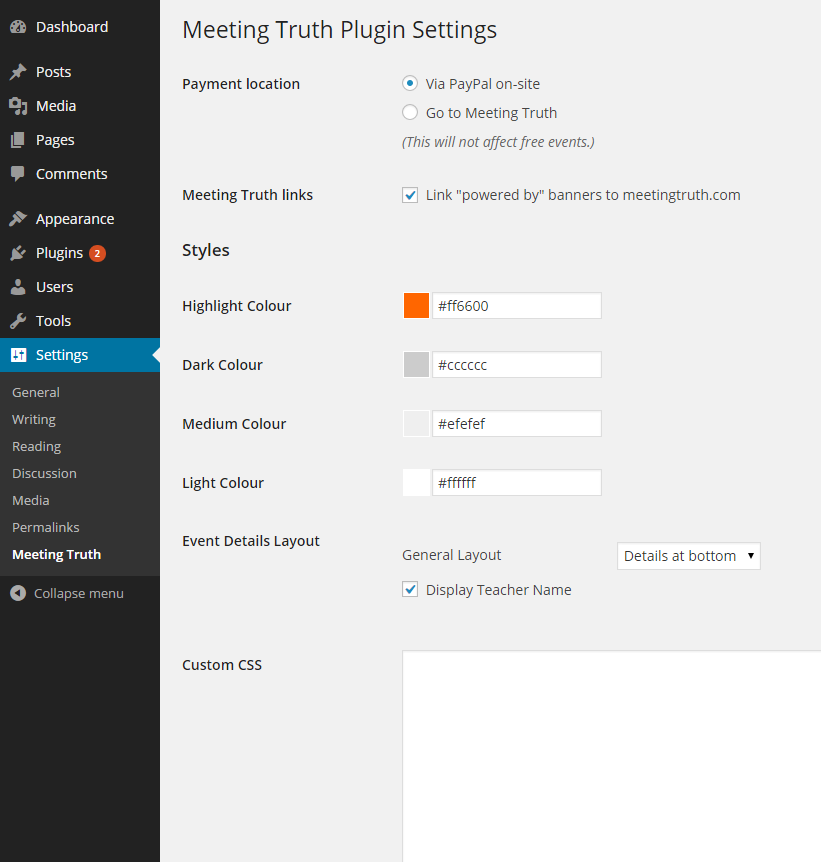Click the Collapse menu arrow icon
The image size is (821, 862).
pos(18,593)
